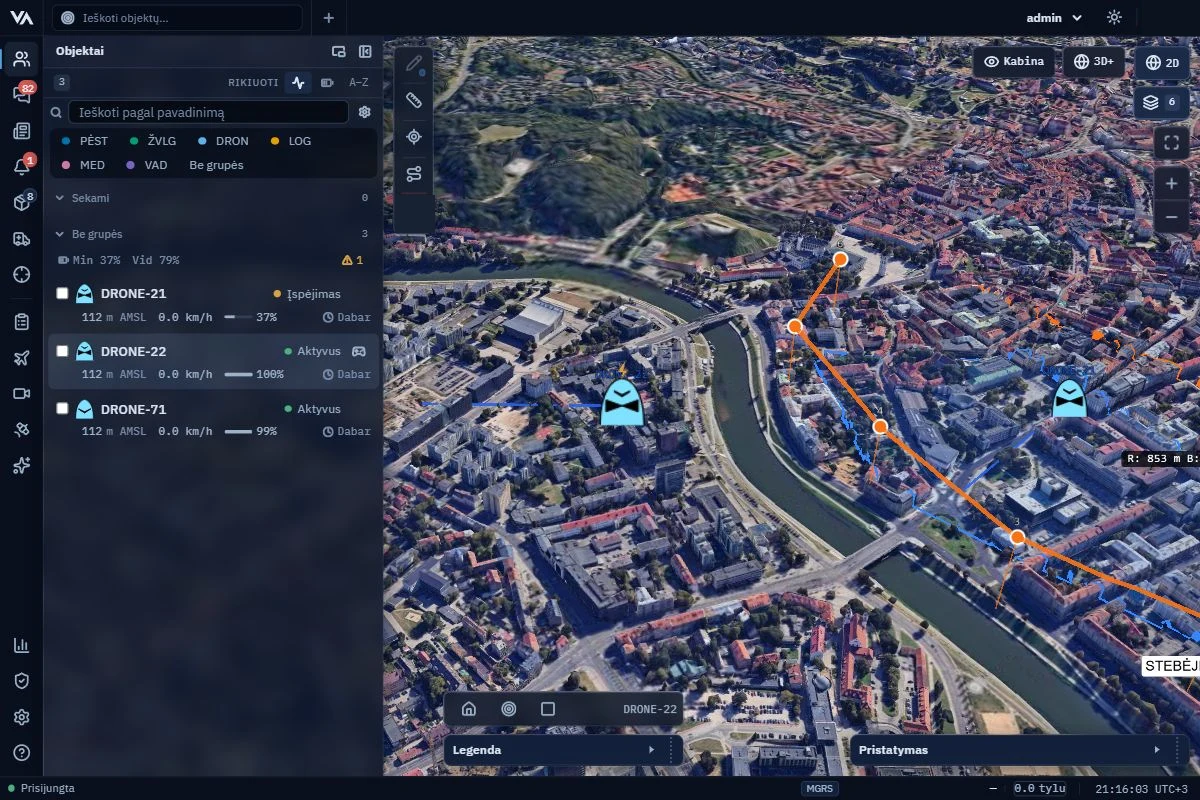Open the airplane flights sidebar icon
The height and width of the screenshot is (800, 1200).
(x=21, y=358)
